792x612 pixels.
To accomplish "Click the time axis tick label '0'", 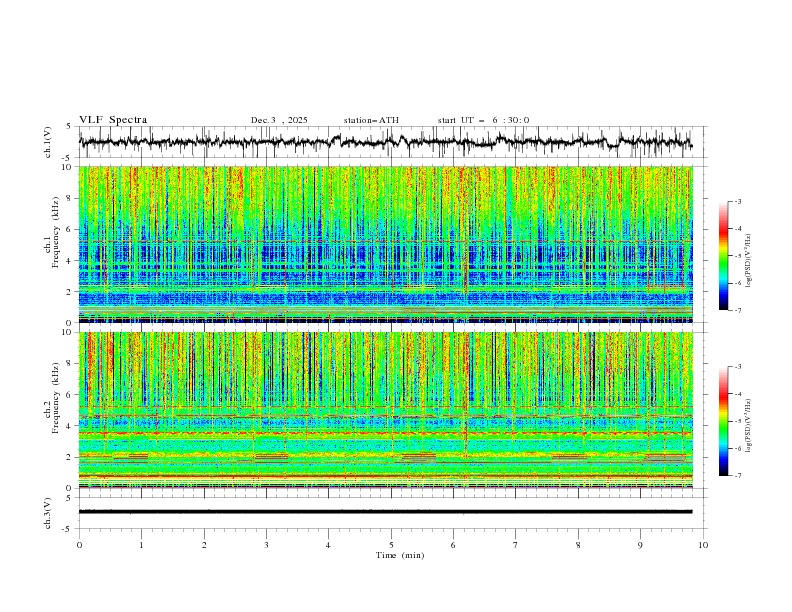I will click(79, 545).
